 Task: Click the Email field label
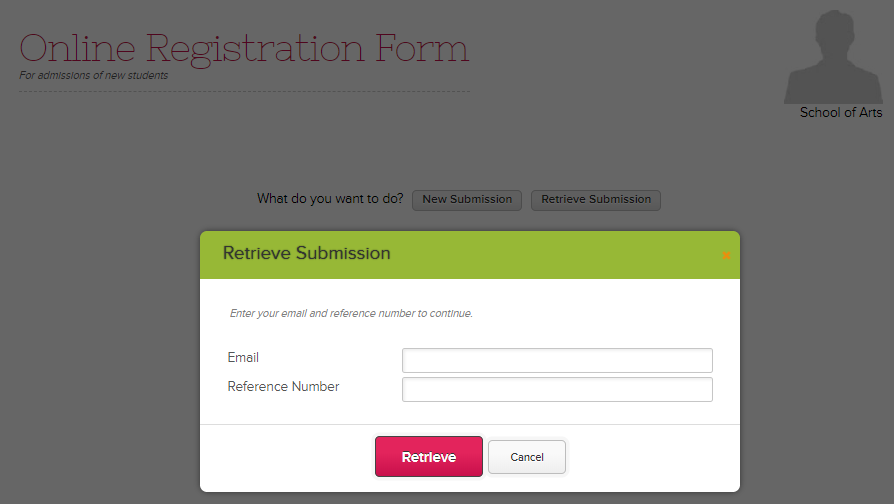tap(243, 357)
